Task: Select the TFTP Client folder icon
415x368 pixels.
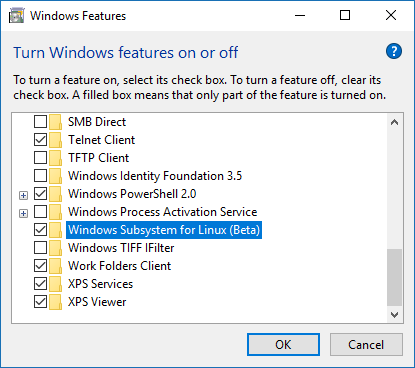Action: [x=55, y=158]
